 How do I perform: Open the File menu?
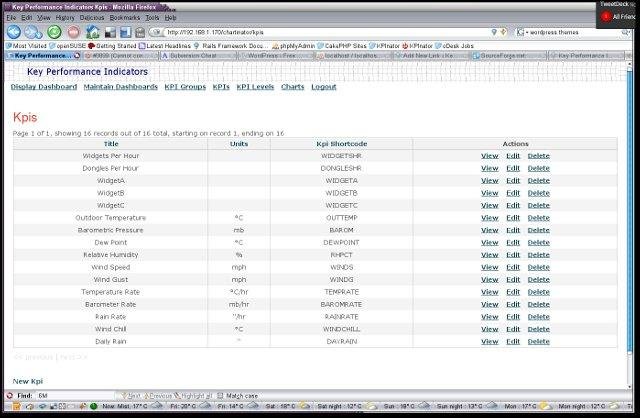(11, 18)
